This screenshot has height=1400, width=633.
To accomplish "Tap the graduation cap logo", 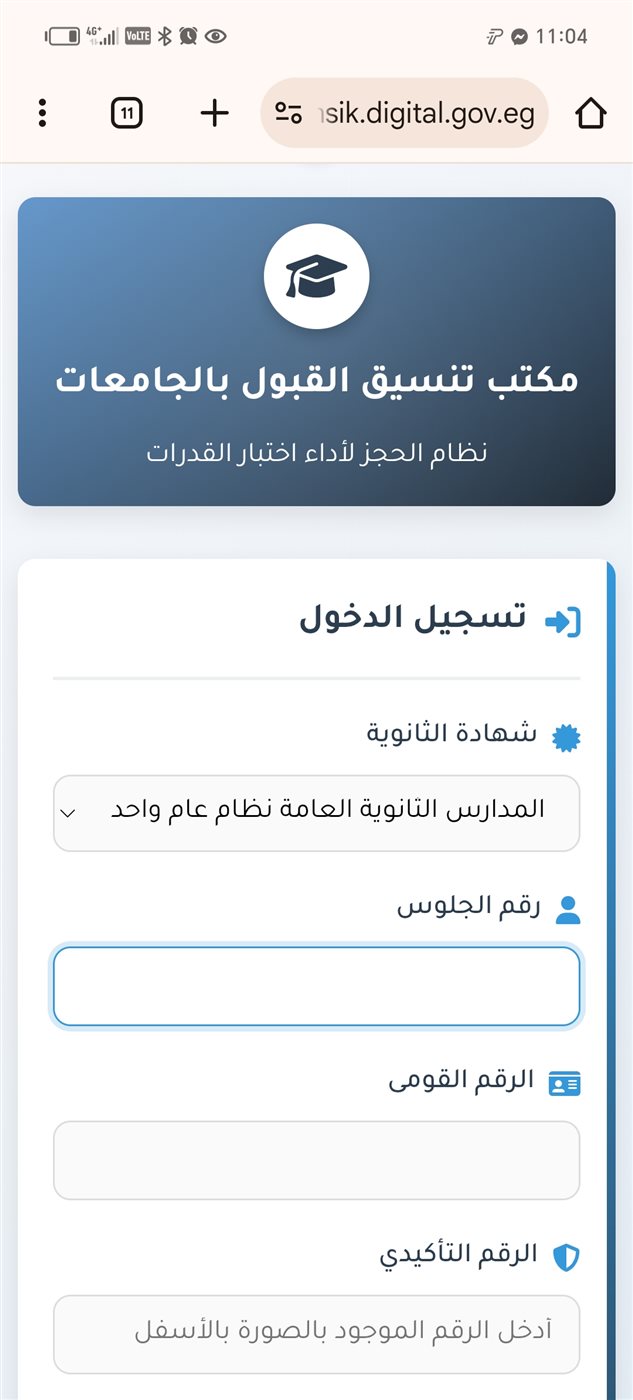I will pos(316,276).
